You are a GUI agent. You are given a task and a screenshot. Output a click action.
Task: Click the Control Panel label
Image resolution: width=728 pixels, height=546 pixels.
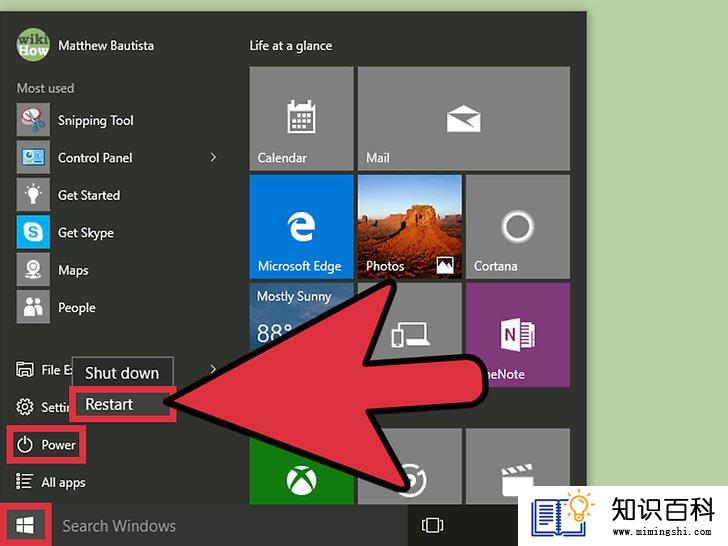[x=95, y=158]
